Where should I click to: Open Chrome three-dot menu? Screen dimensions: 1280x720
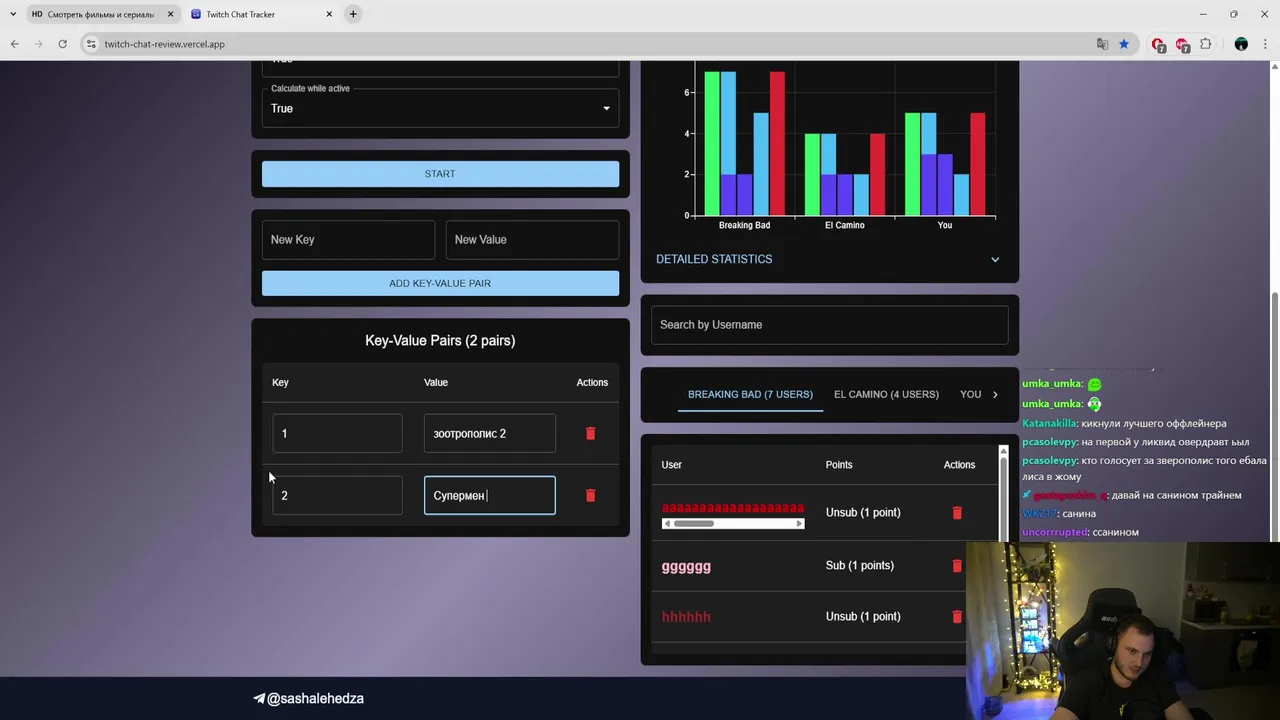point(1265,44)
